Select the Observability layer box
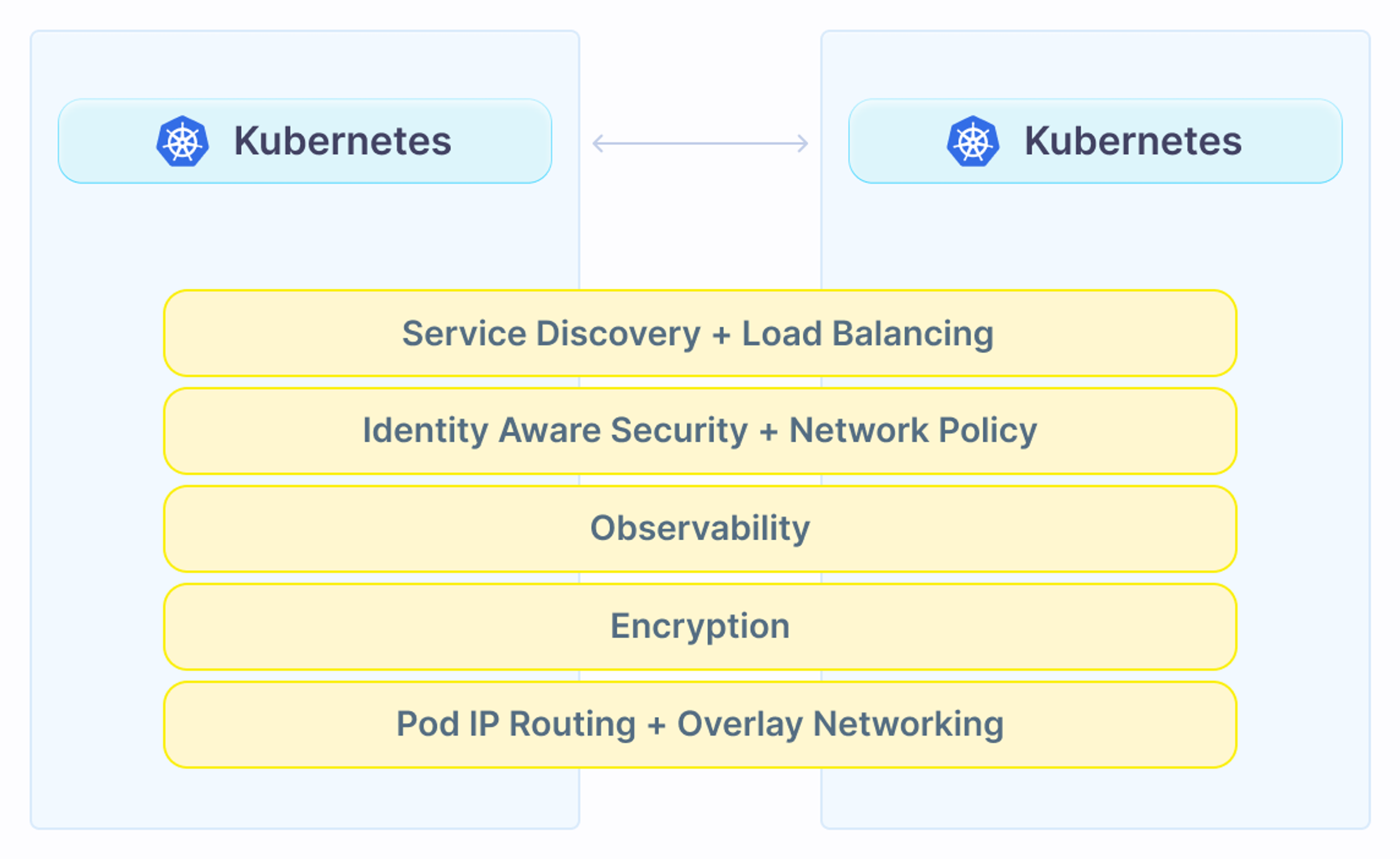Viewport: 1400px width, 859px height. point(700,528)
